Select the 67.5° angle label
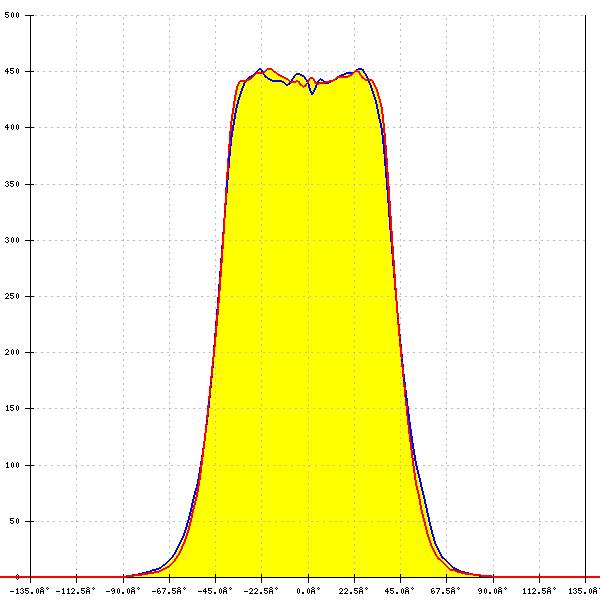This screenshot has height=600, width=600. click(x=447, y=590)
